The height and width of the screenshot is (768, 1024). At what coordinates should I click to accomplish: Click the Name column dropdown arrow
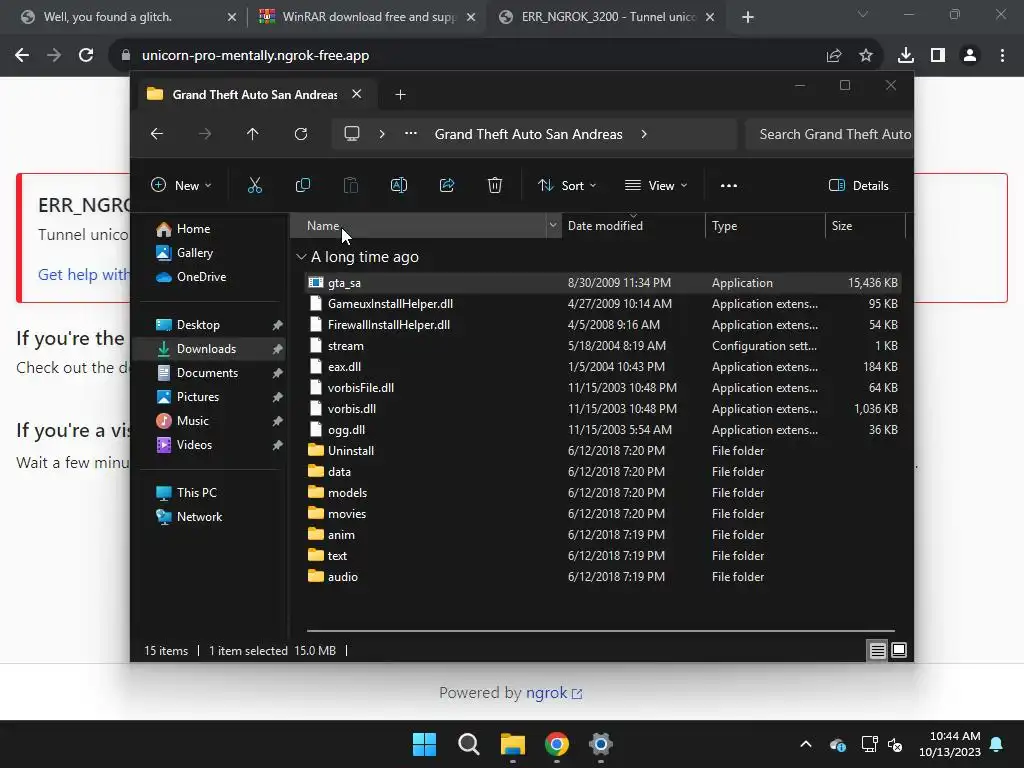point(553,225)
